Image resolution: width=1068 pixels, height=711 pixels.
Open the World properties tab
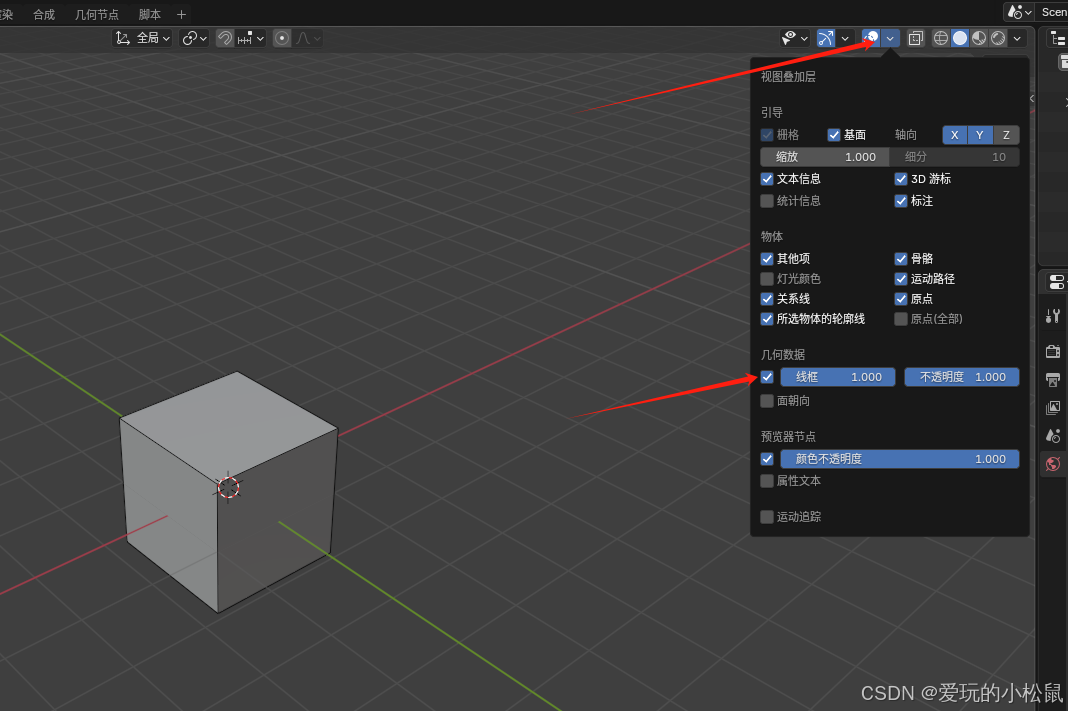click(1053, 464)
